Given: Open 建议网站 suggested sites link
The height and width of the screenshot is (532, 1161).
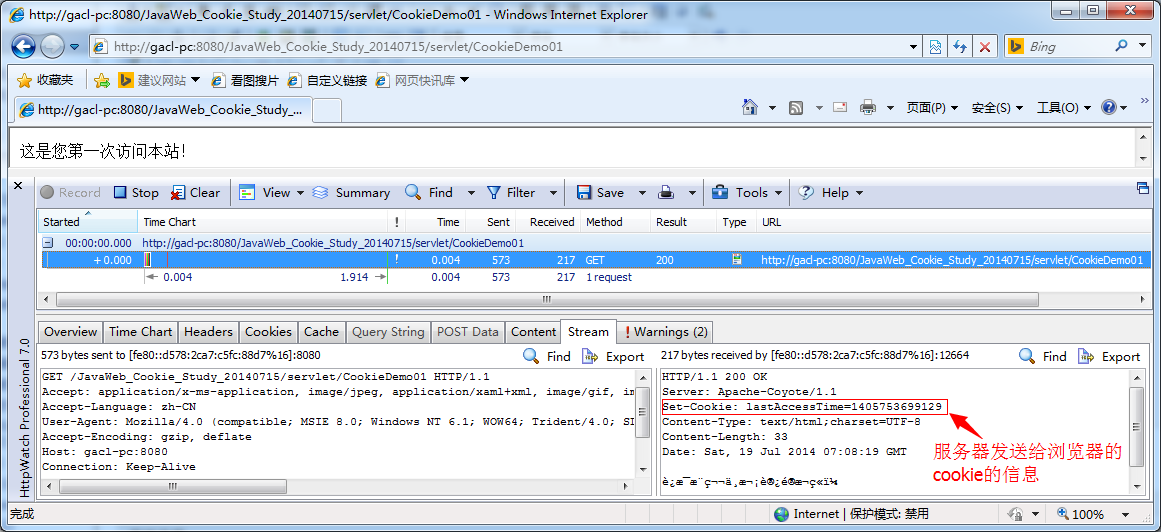Looking at the screenshot, I should 159,80.
